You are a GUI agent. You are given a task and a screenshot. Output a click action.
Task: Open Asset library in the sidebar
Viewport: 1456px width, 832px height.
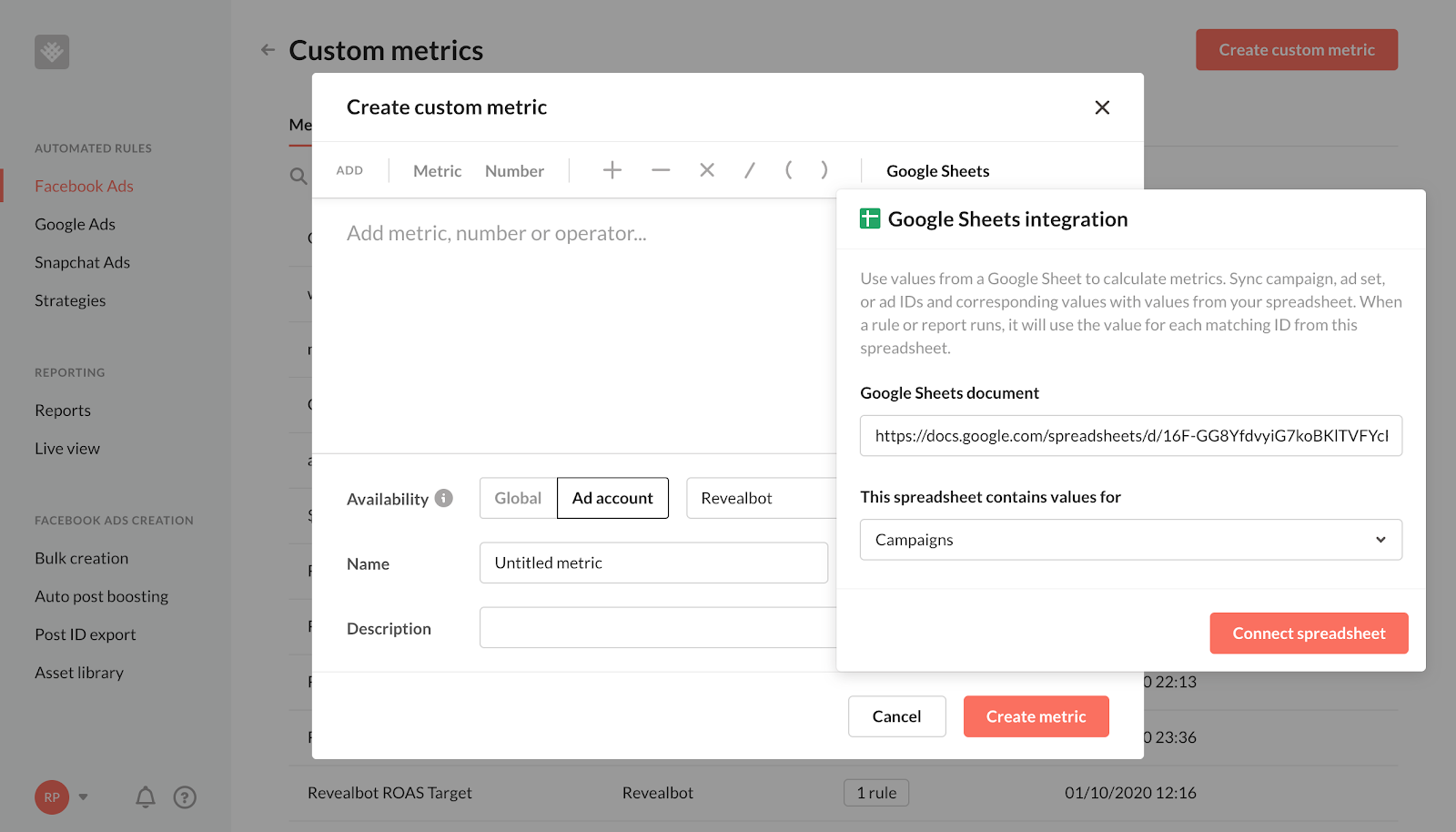coord(79,673)
